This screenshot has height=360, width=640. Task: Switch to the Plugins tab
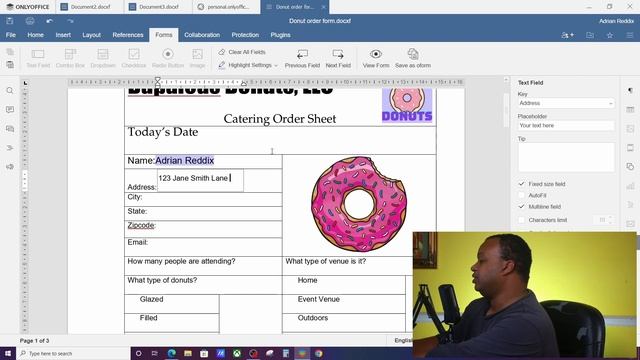click(280, 35)
